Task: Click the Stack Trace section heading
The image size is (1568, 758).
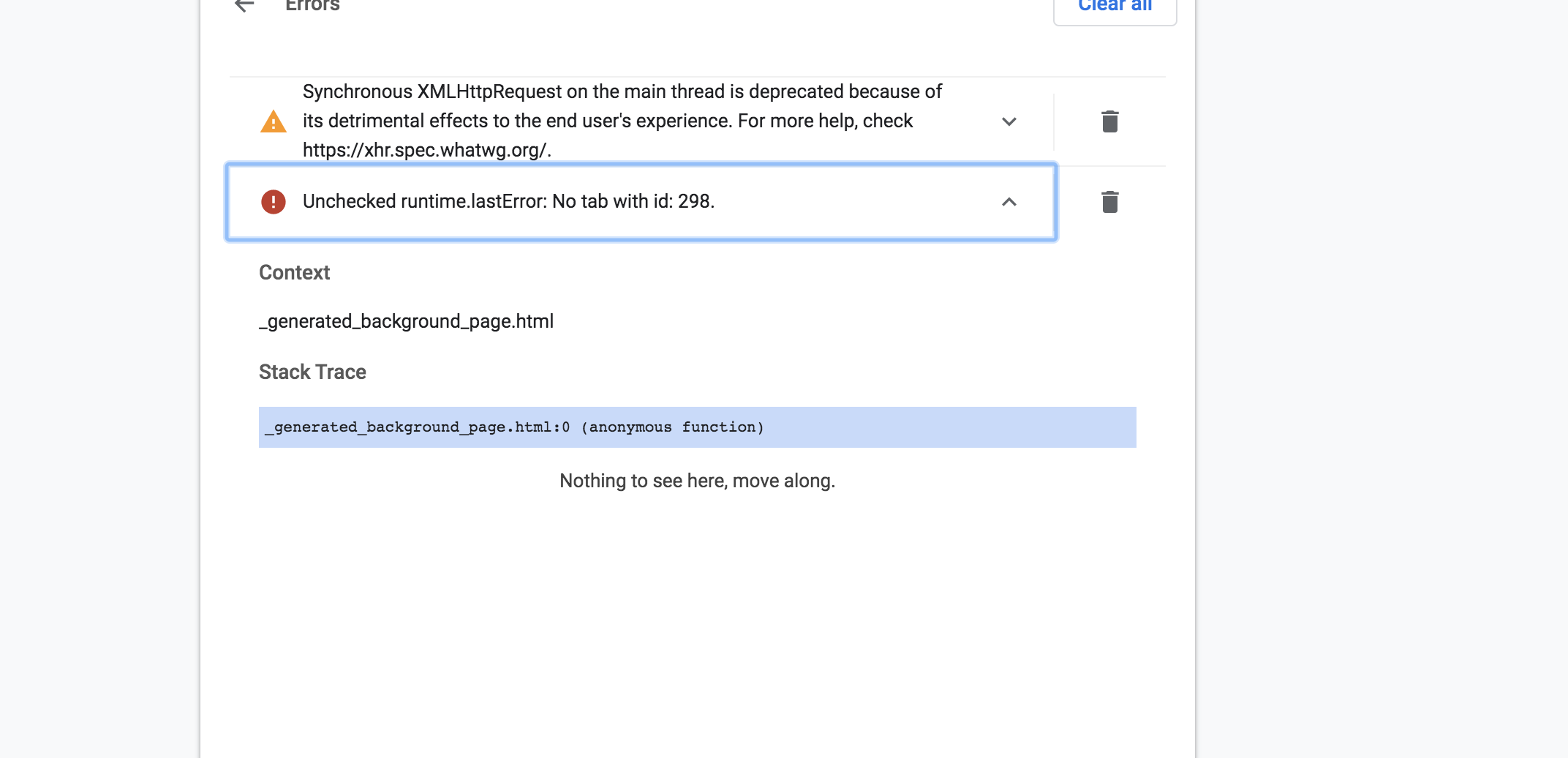Action: 312,372
